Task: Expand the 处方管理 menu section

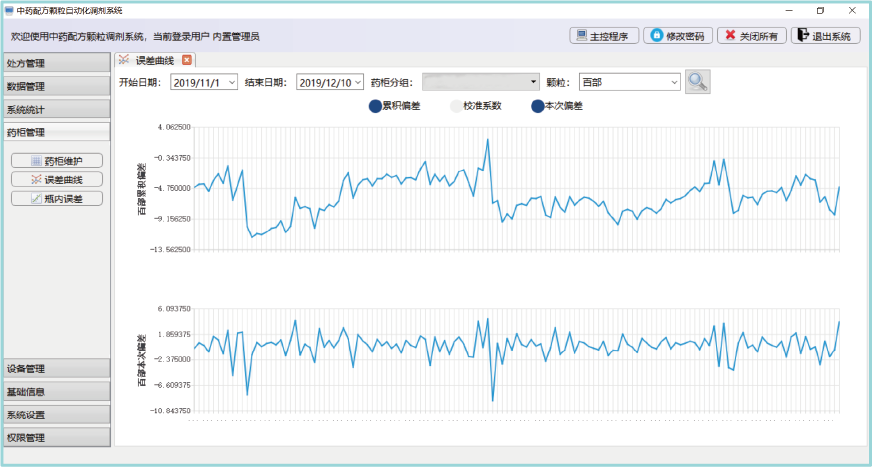Action: point(55,63)
